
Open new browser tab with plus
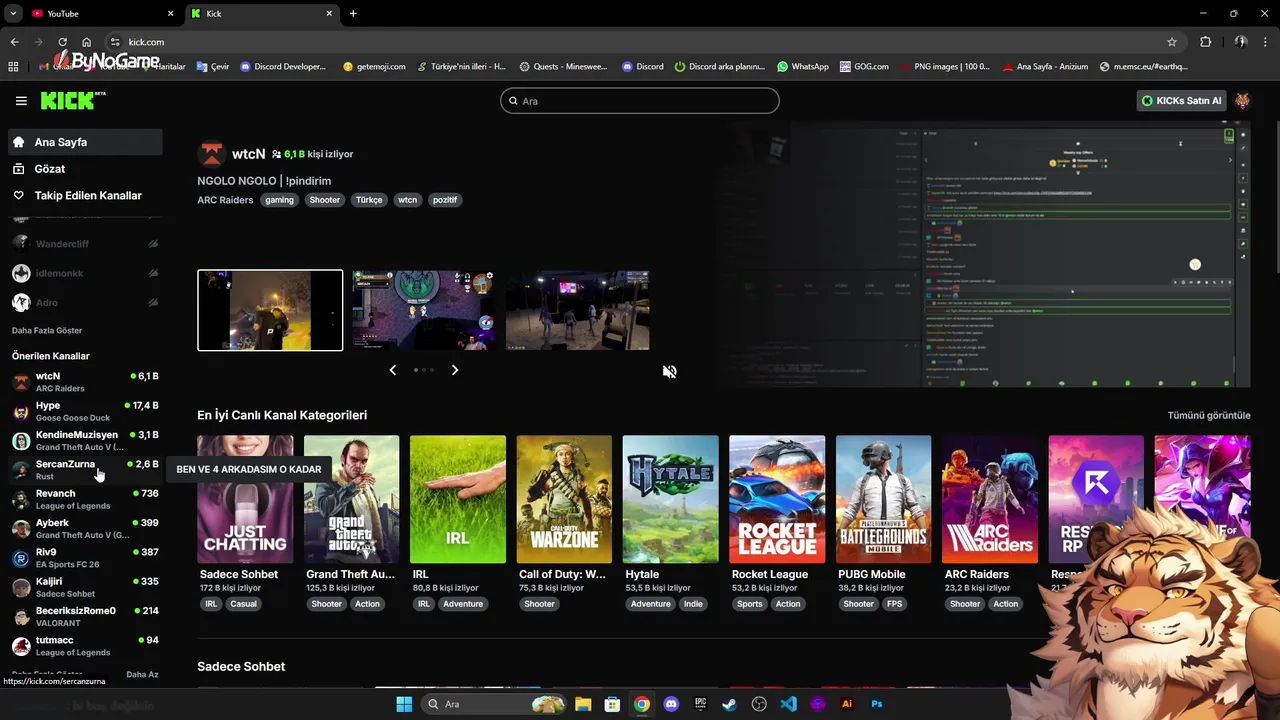coord(353,13)
